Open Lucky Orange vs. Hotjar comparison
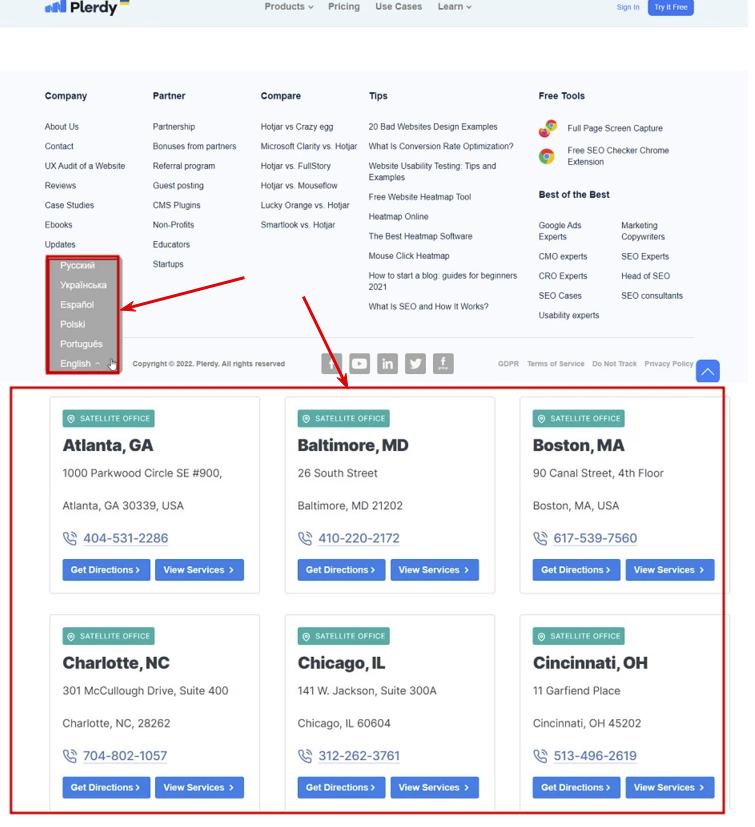 [305, 205]
